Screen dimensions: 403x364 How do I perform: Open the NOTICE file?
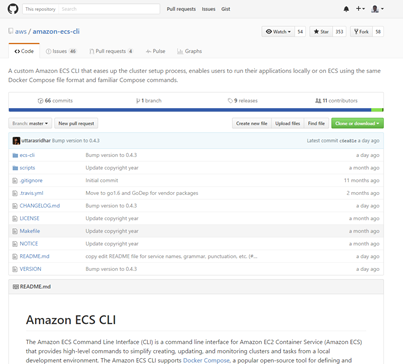pyautogui.click(x=29, y=244)
